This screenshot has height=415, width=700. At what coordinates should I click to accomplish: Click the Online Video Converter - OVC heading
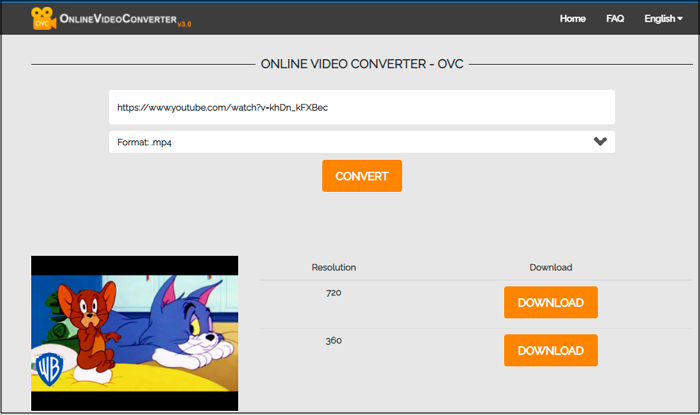pos(361,64)
